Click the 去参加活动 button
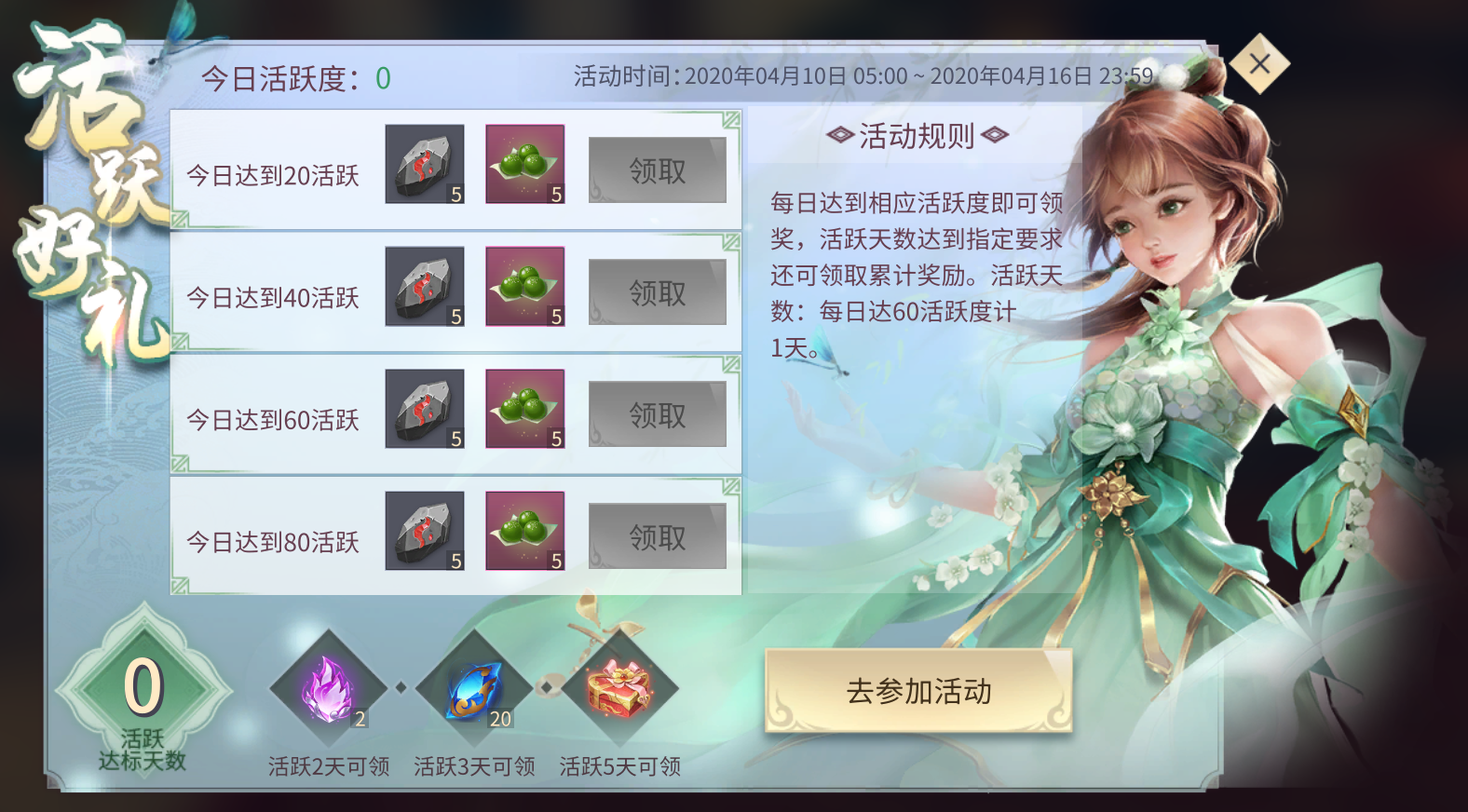The height and width of the screenshot is (812, 1468). pos(918,691)
